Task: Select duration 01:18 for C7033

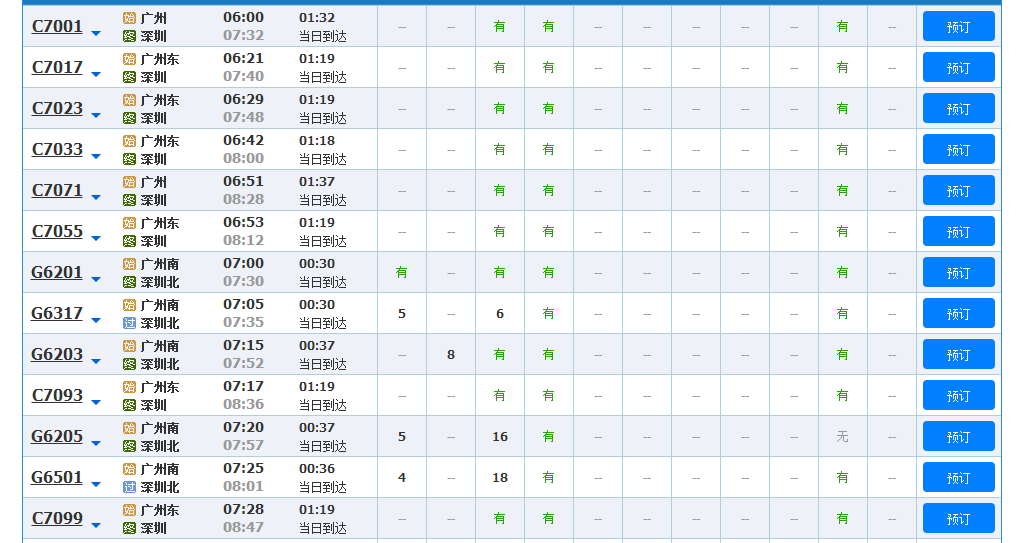Action: (316, 140)
